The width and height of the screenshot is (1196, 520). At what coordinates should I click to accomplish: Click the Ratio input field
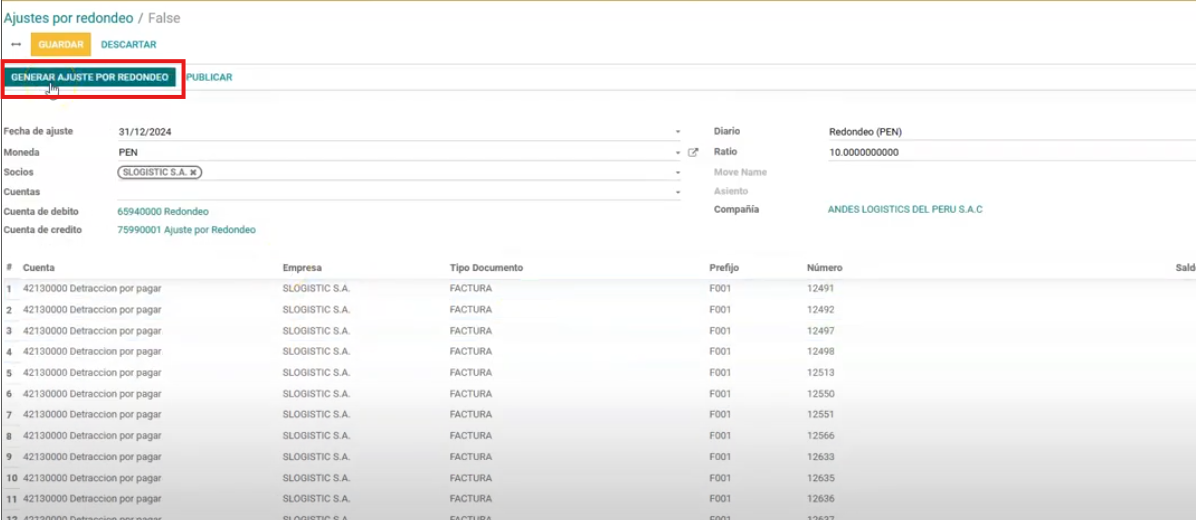pos(1000,152)
